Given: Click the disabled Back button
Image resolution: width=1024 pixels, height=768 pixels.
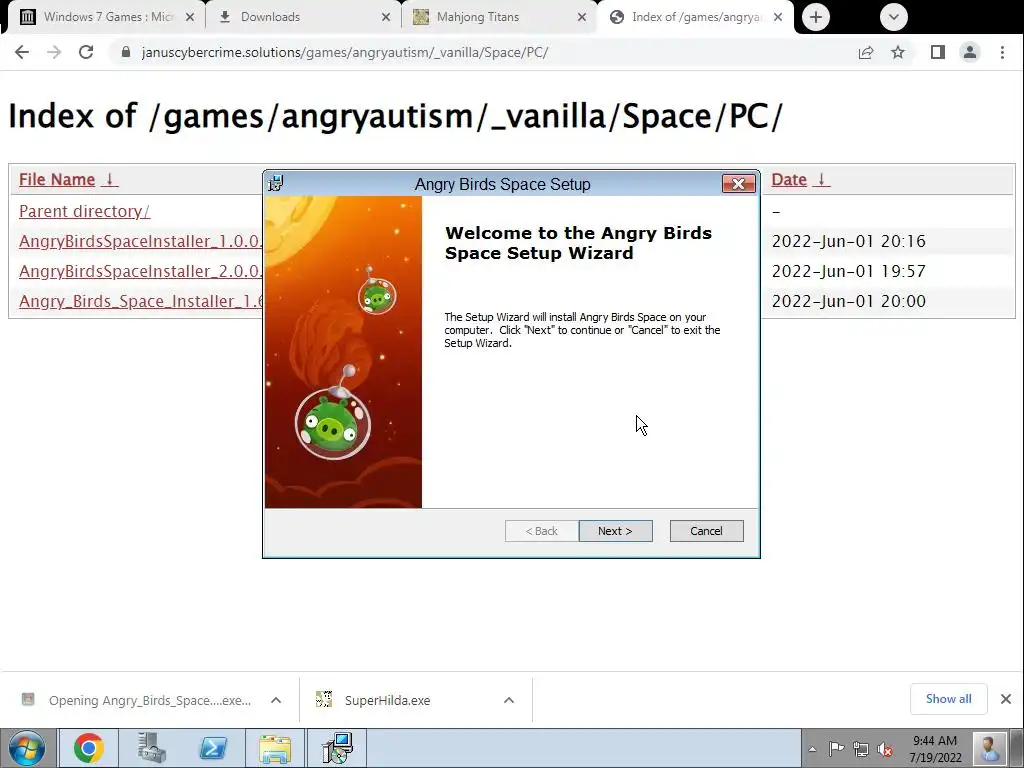Looking at the screenshot, I should point(541,531).
